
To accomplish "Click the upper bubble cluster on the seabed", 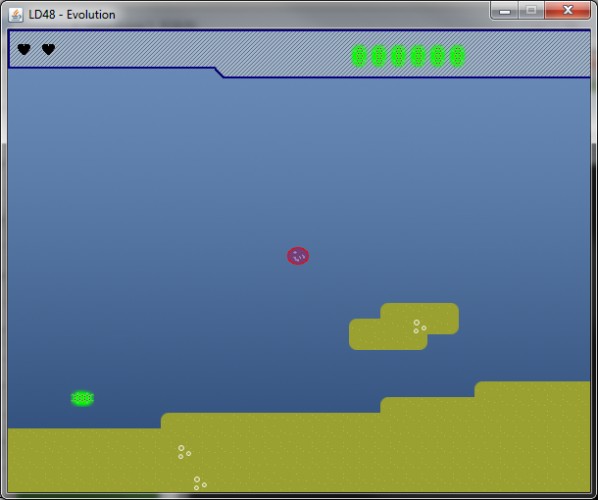I will tap(184, 452).
